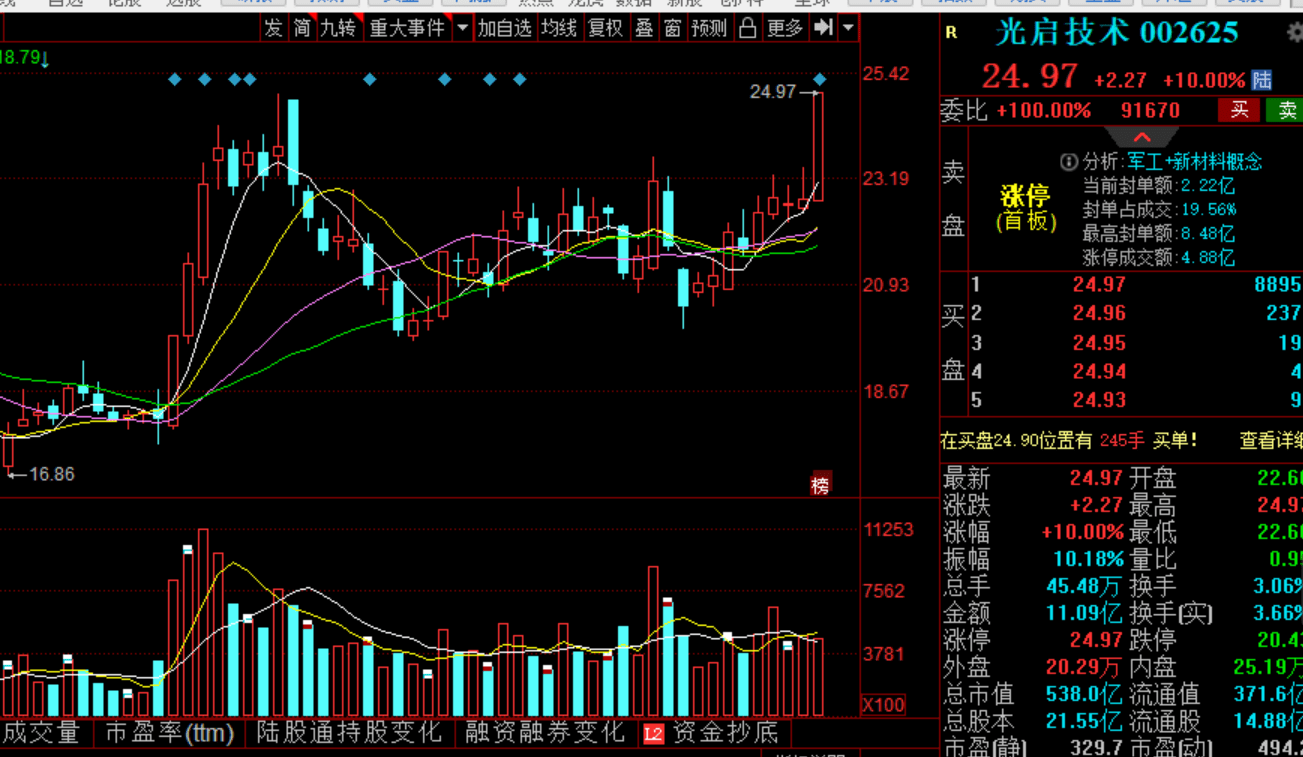Click the 榜 badge on the chart
The width and height of the screenshot is (1303, 757).
(x=820, y=485)
